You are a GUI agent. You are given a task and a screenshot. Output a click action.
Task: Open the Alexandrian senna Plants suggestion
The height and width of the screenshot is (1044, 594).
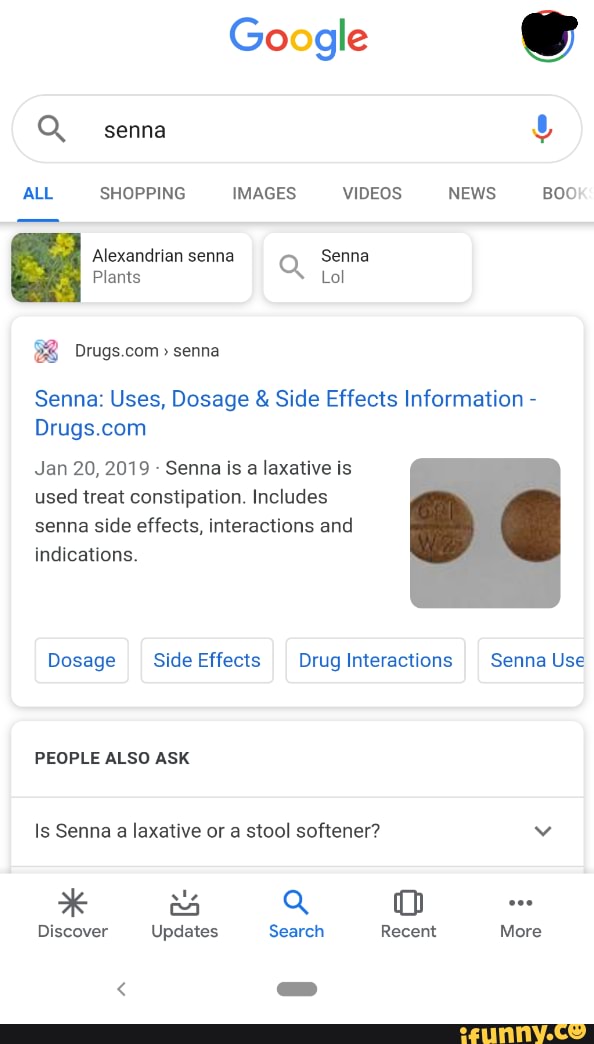click(x=131, y=267)
